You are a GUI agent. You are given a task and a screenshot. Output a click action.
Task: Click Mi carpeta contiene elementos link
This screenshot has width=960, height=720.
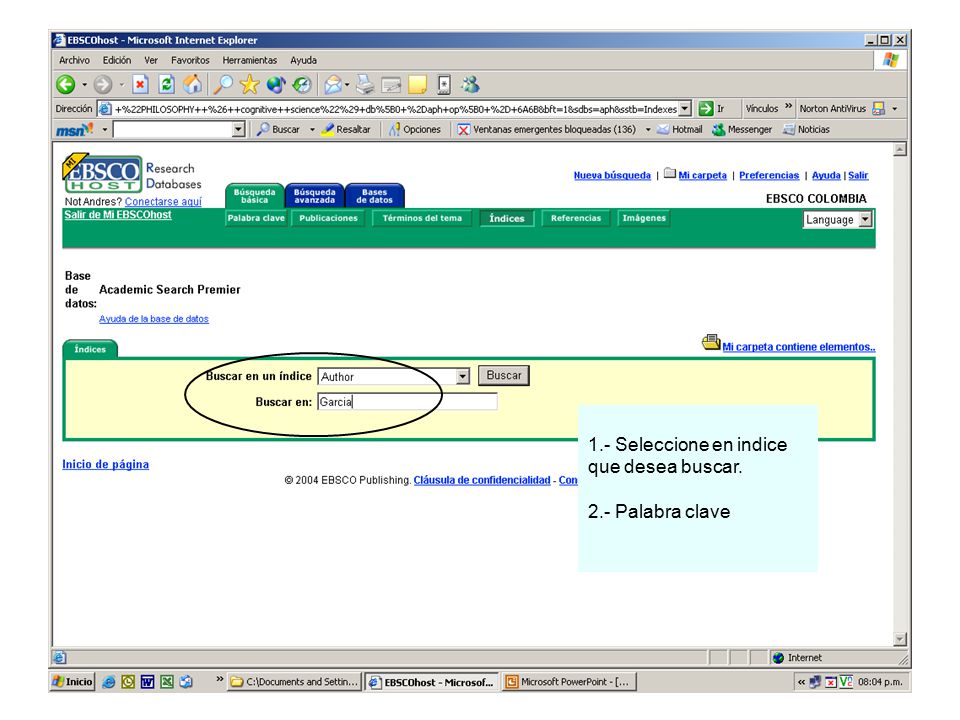tap(798, 347)
